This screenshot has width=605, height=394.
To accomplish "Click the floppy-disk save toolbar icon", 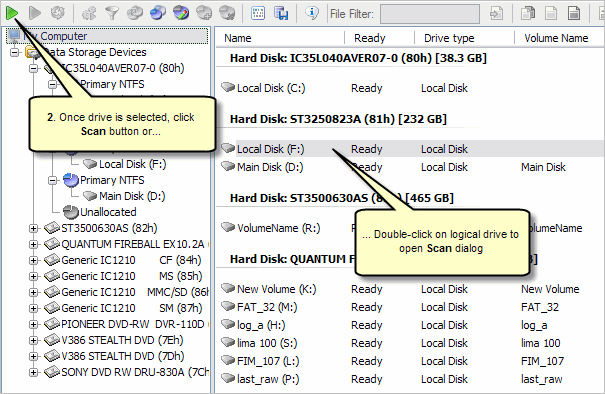I will (x=281, y=13).
